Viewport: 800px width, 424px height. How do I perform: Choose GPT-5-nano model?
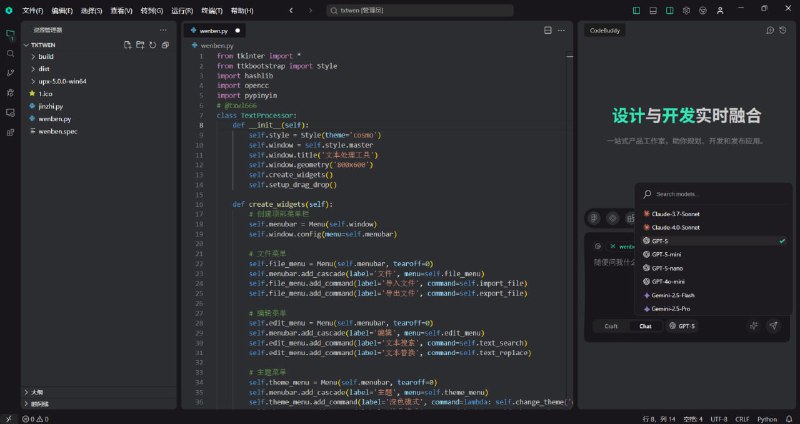(x=713, y=268)
